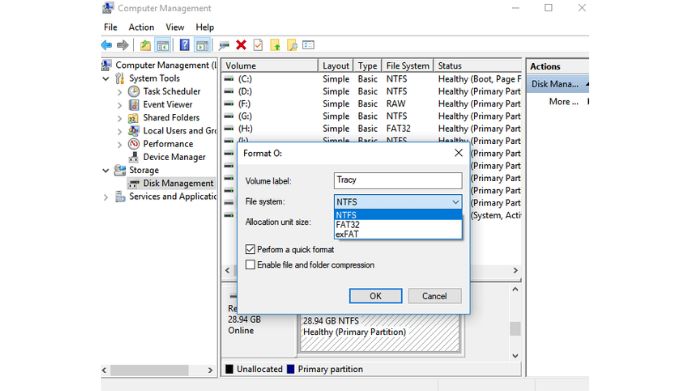Click the disk map vertical scrollbar thumb

click(515, 329)
